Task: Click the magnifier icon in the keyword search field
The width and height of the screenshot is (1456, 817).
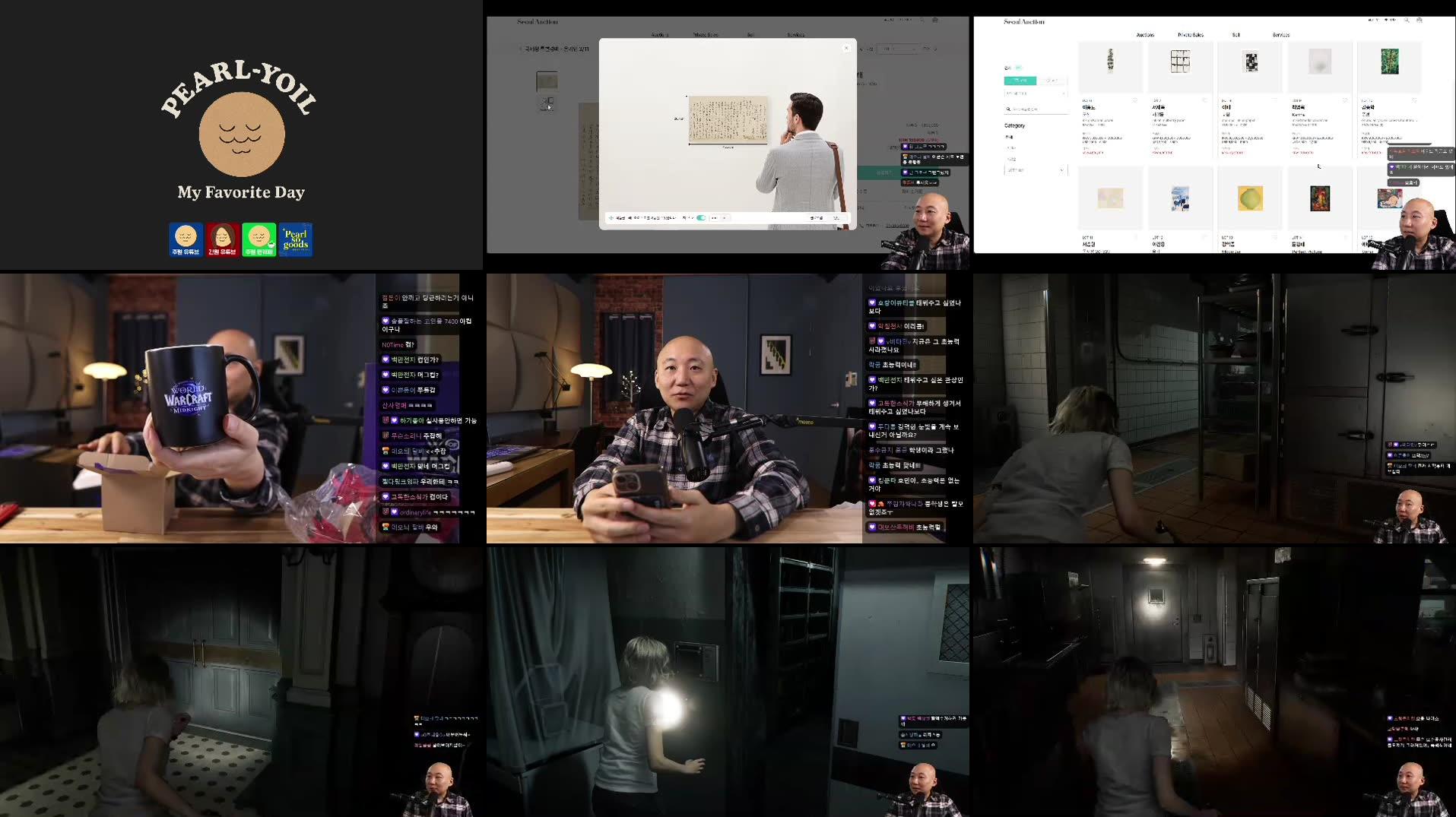Action: coord(1007,109)
